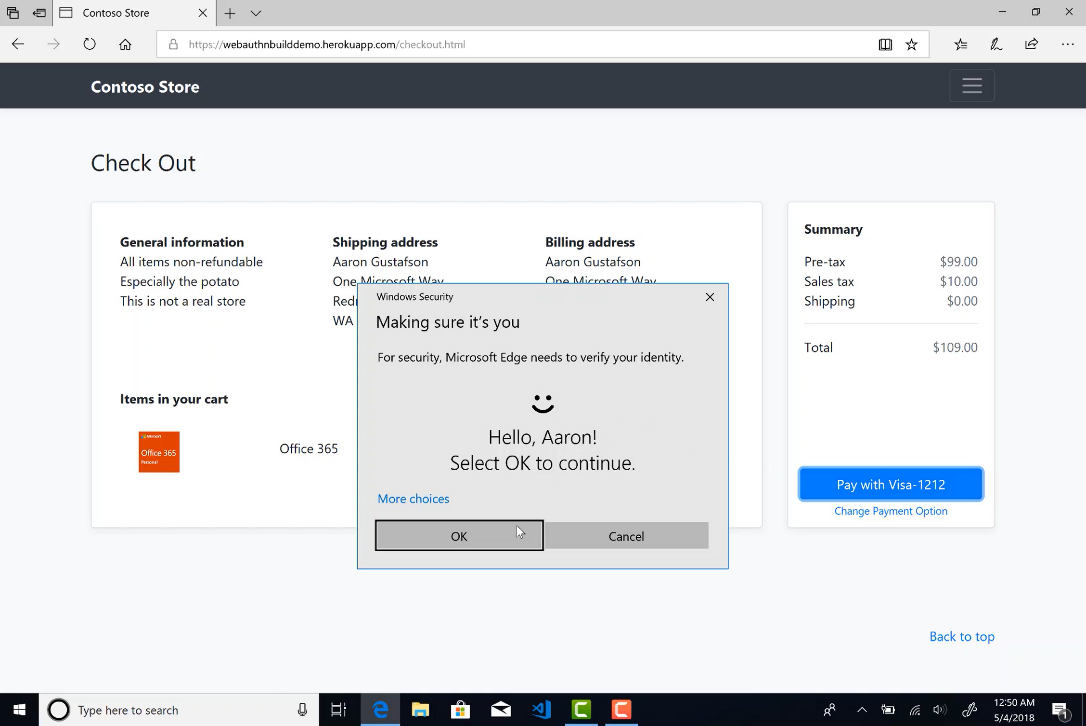Open the Action Center notifications icon
The height and width of the screenshot is (726, 1086).
tap(1060, 709)
